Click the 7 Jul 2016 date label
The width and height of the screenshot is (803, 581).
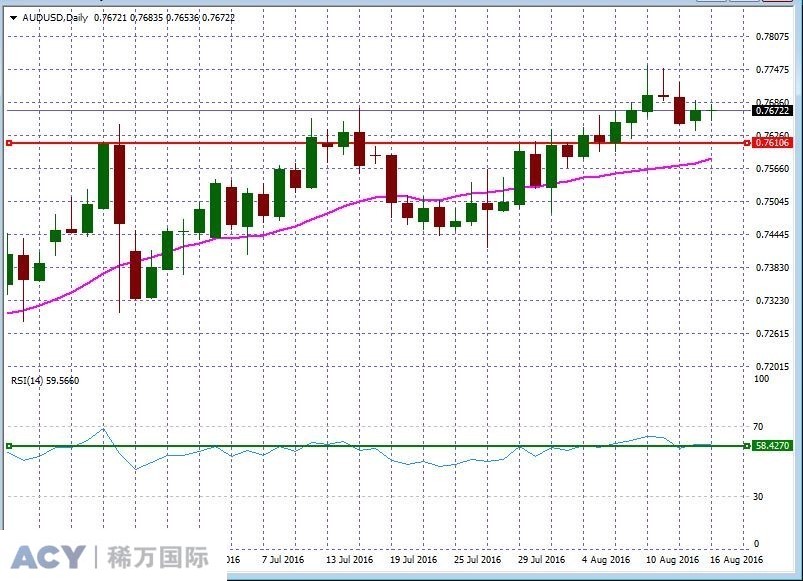pos(283,560)
